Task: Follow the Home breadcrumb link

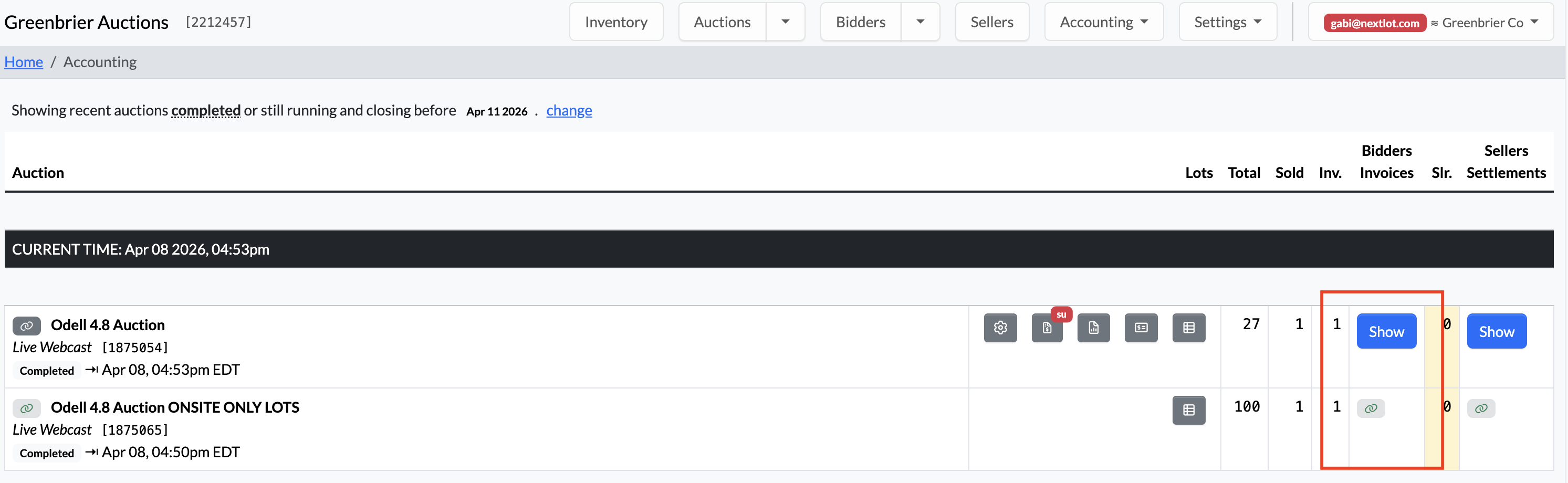Action: 24,62
